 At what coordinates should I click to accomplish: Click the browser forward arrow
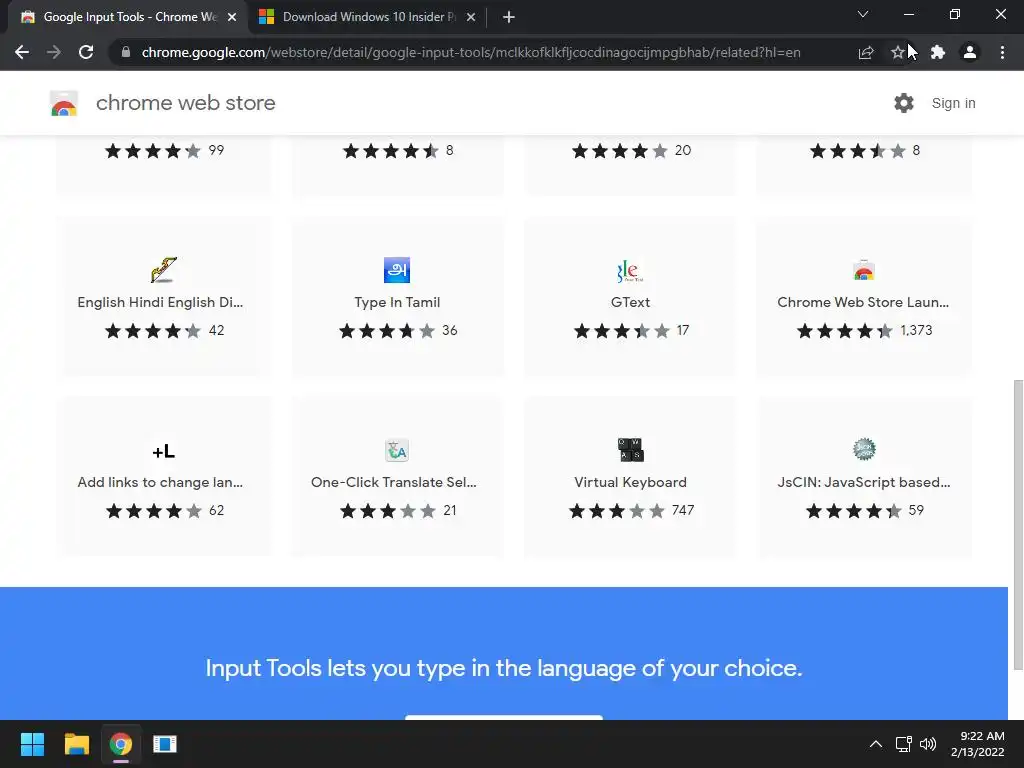[x=54, y=52]
